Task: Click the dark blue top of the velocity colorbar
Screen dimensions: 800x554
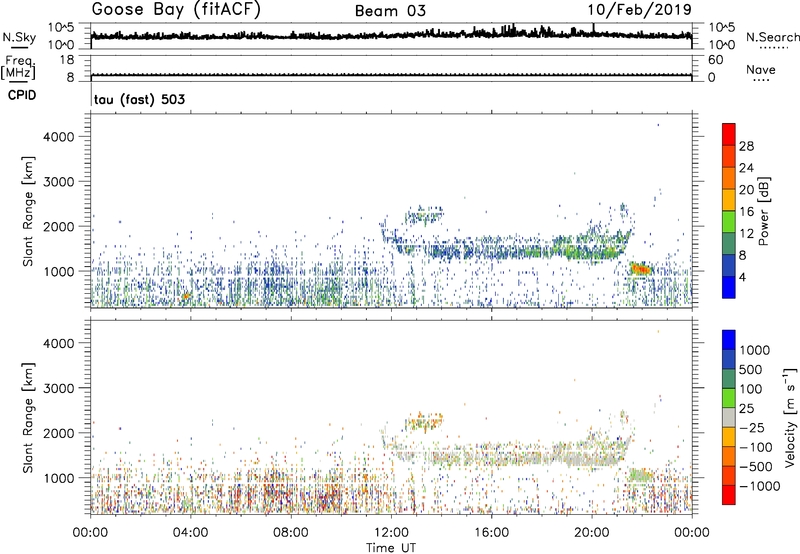Action: pyautogui.click(x=729, y=340)
